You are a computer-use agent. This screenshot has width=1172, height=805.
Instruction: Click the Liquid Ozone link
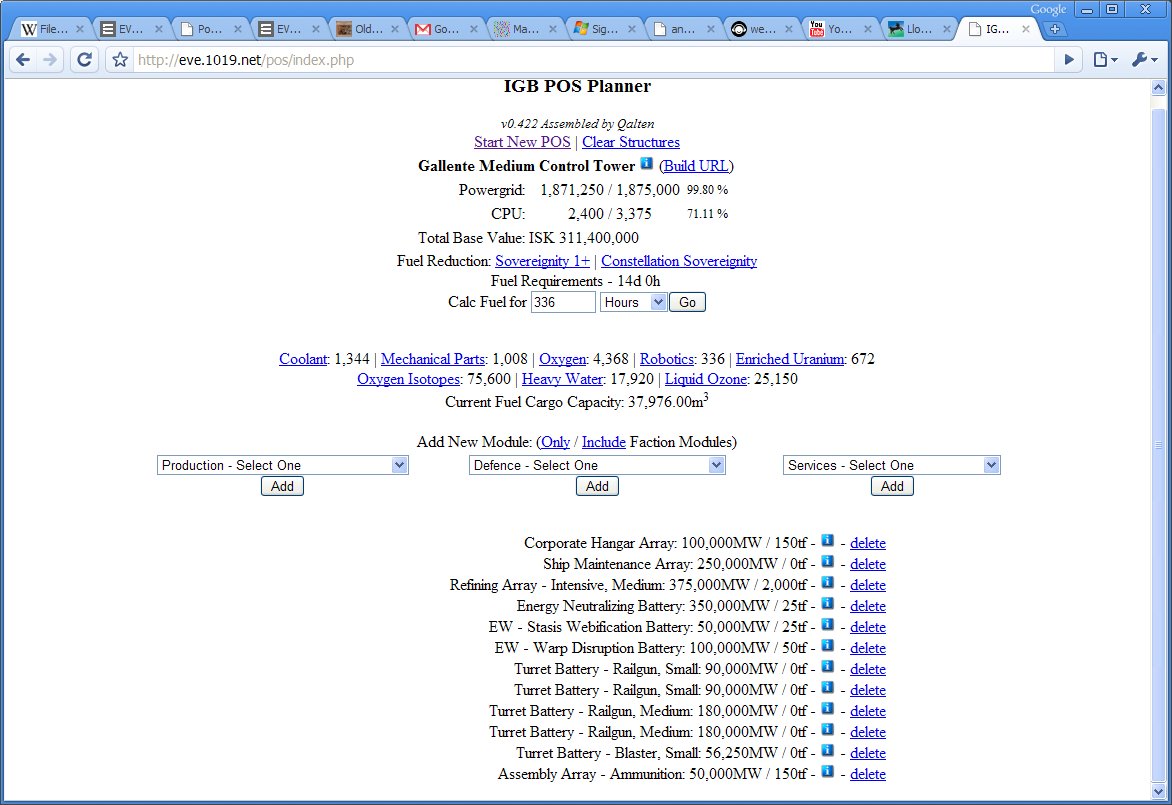[706, 379]
